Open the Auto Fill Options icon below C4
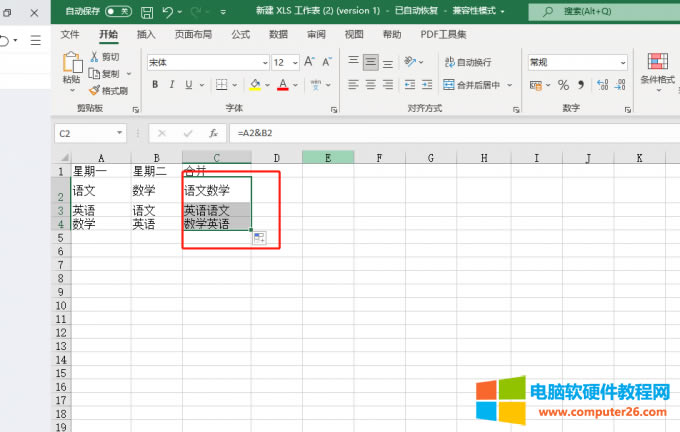The height and width of the screenshot is (432, 680). [259, 238]
